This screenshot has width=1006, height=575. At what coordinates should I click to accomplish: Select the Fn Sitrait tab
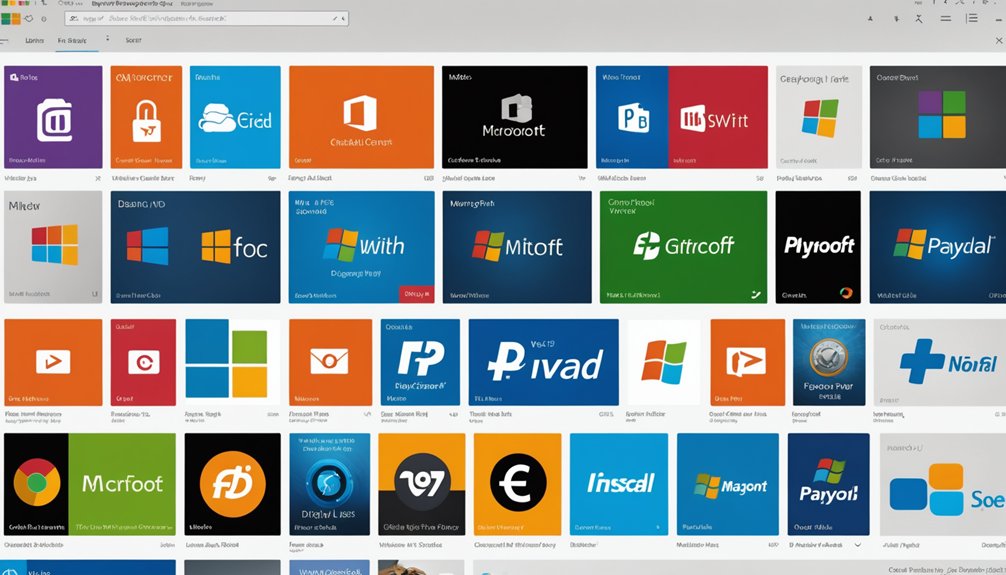point(72,40)
